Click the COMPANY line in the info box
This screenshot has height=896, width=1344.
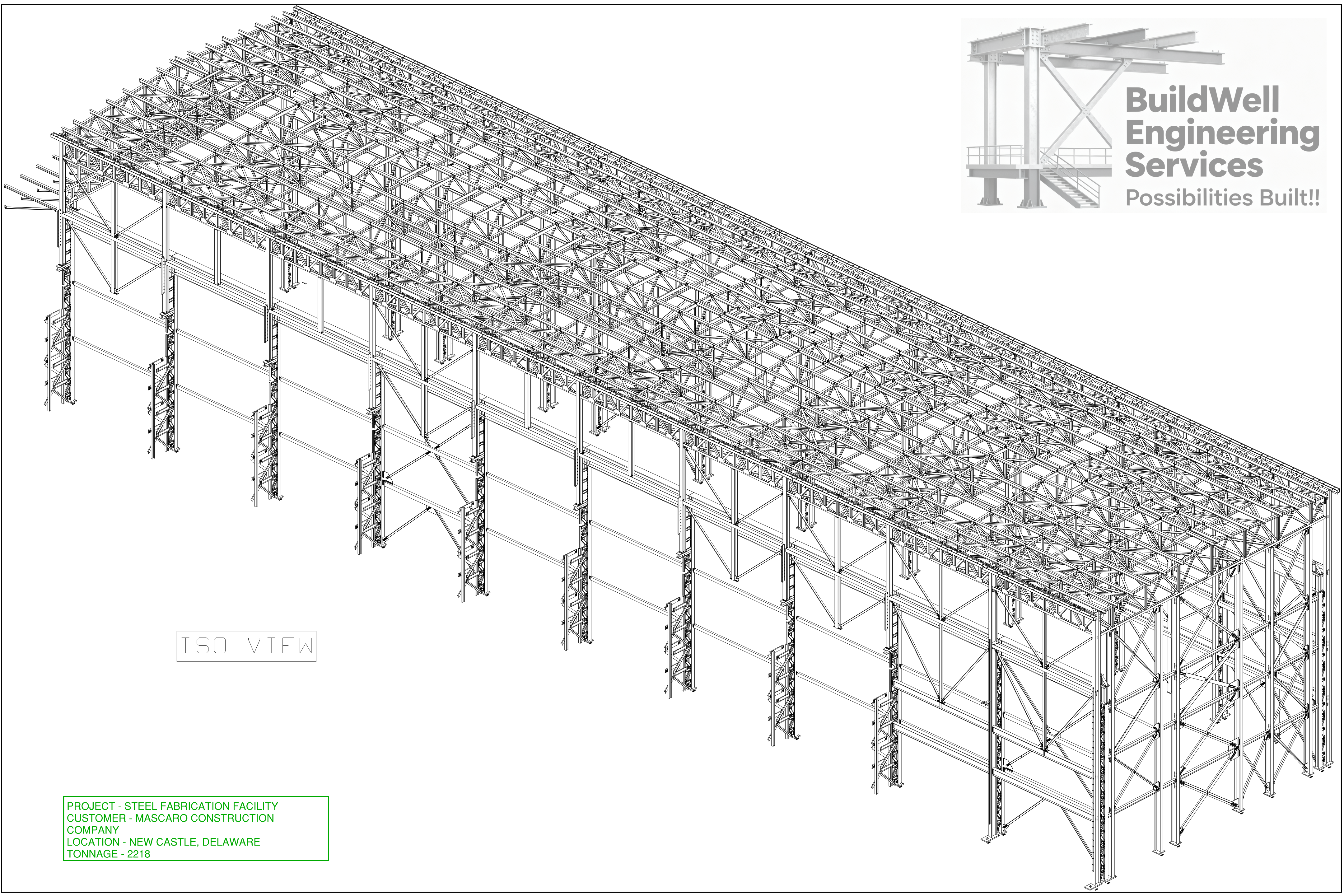pyautogui.click(x=93, y=830)
